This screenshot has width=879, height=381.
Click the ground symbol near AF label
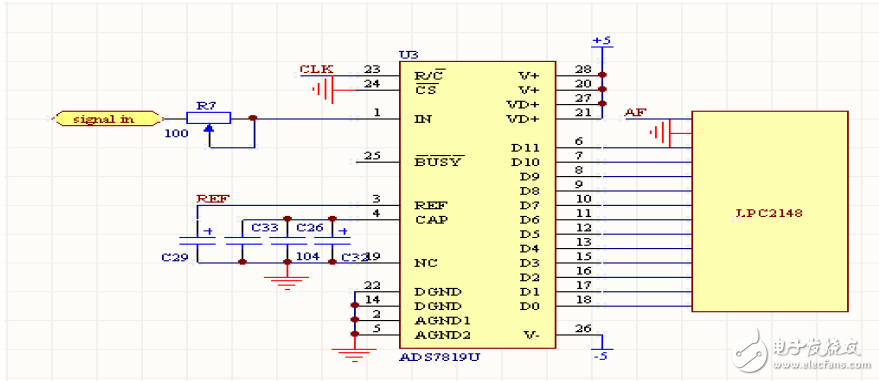[661, 133]
